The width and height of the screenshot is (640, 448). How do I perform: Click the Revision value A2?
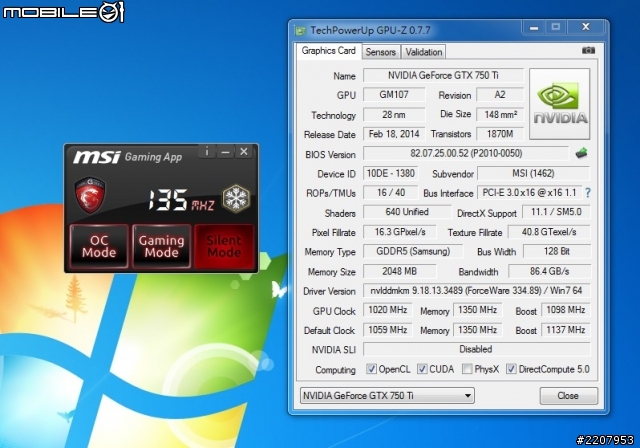[x=500, y=95]
